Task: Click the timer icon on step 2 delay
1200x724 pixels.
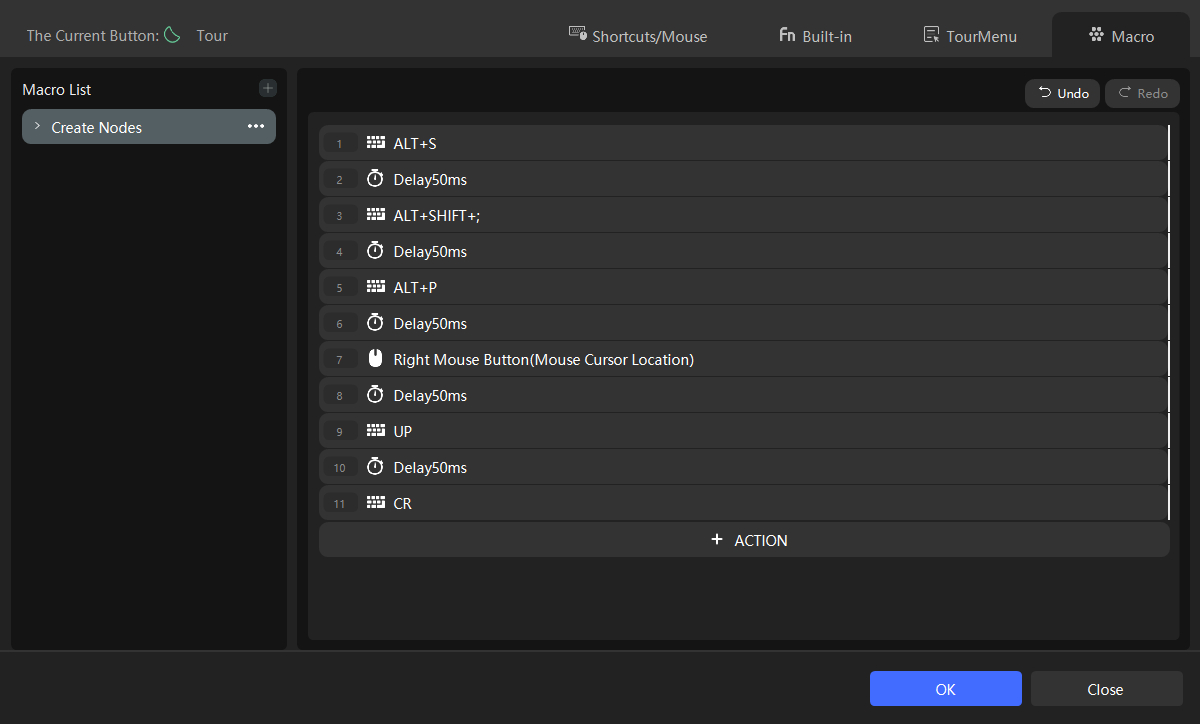Action: 375,180
